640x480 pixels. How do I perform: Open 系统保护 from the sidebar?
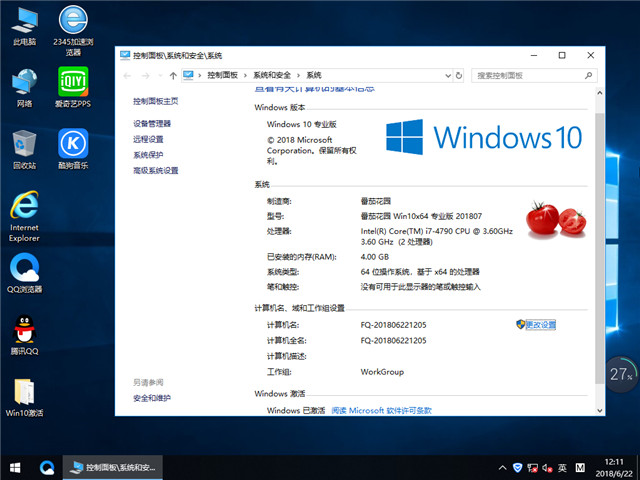(148, 155)
